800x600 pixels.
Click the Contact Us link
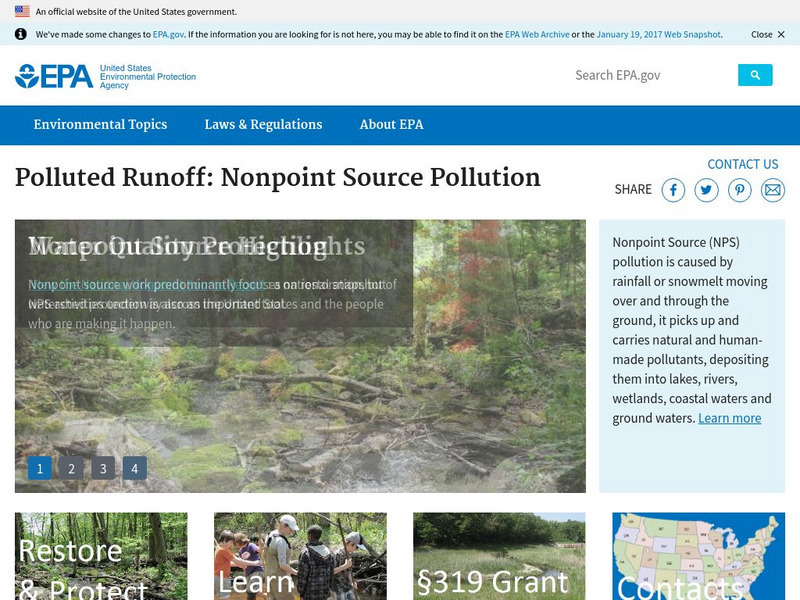[743, 164]
